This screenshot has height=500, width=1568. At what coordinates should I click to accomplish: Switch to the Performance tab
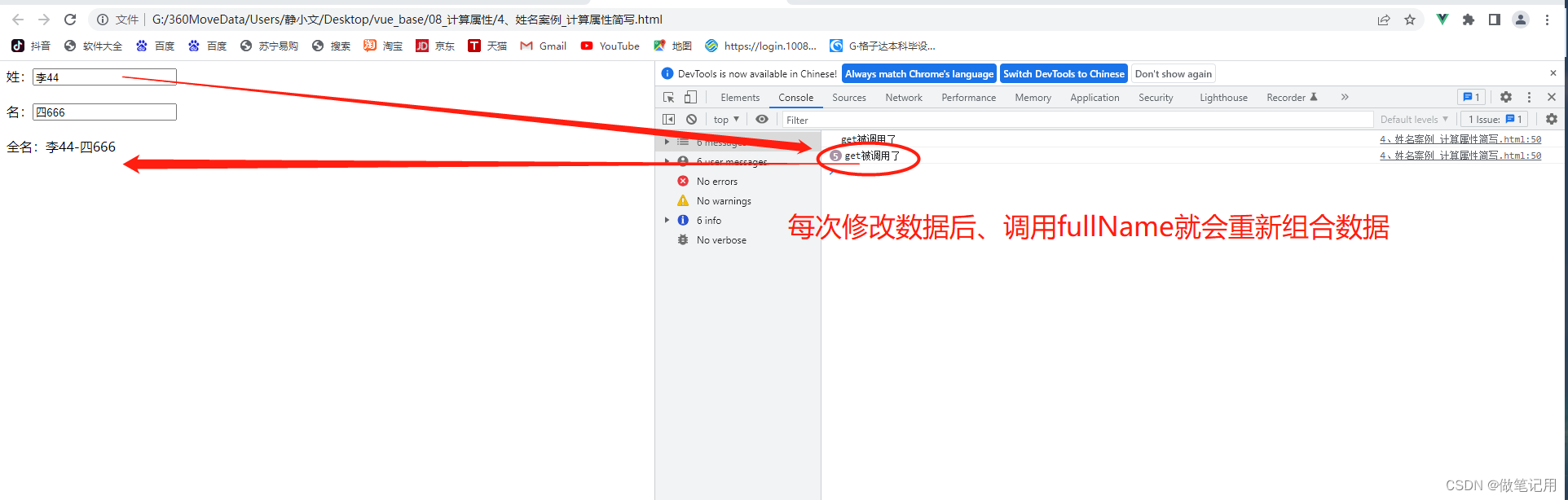point(968,98)
